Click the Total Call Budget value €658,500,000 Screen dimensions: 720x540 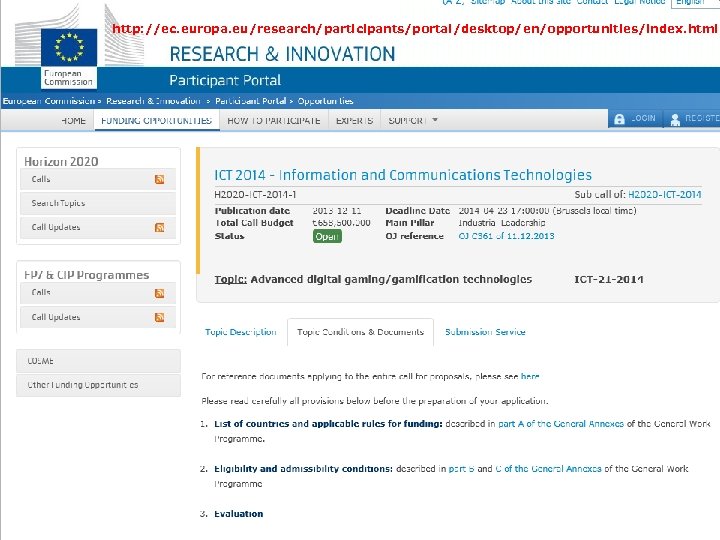(342, 223)
